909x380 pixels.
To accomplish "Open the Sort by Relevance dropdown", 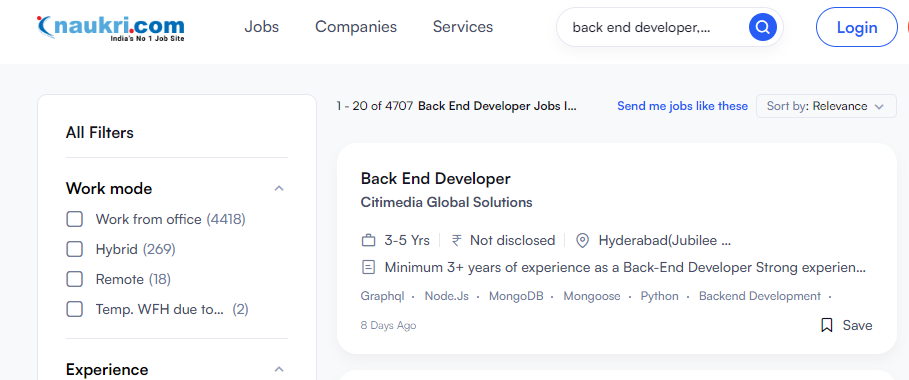I will point(826,106).
